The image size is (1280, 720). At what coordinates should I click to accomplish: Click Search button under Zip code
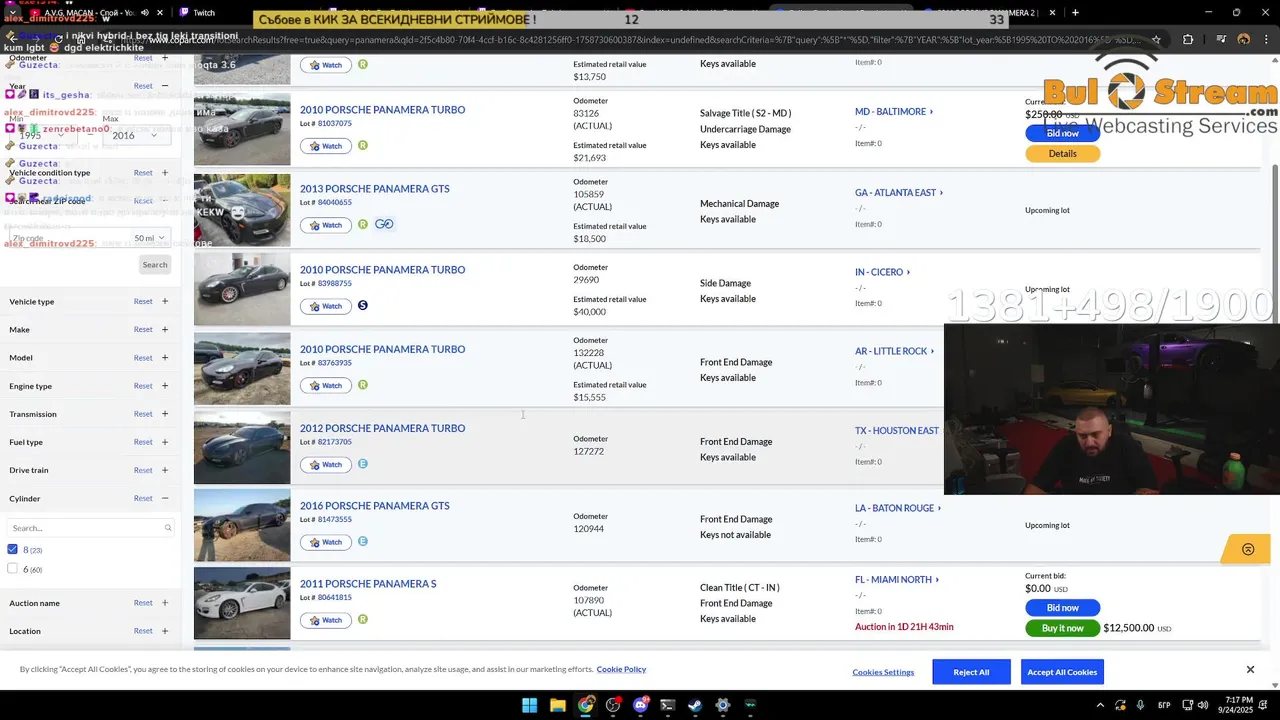coord(155,264)
